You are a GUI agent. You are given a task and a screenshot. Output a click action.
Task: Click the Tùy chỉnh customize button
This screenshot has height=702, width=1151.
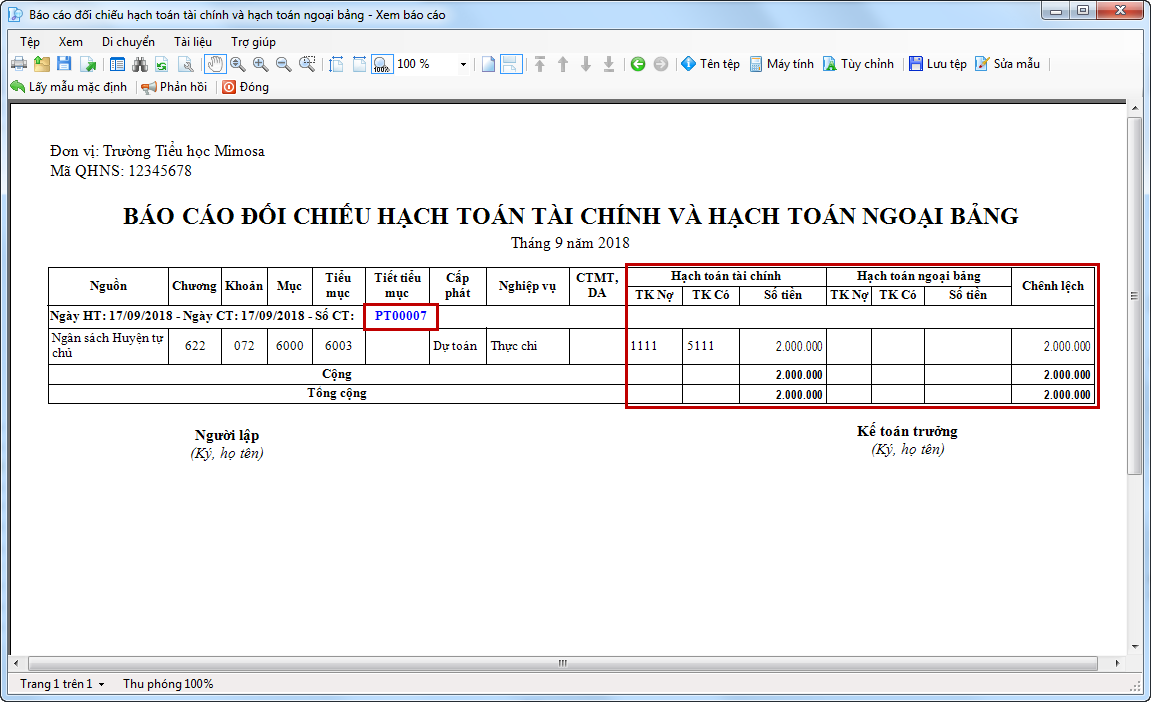pos(858,64)
